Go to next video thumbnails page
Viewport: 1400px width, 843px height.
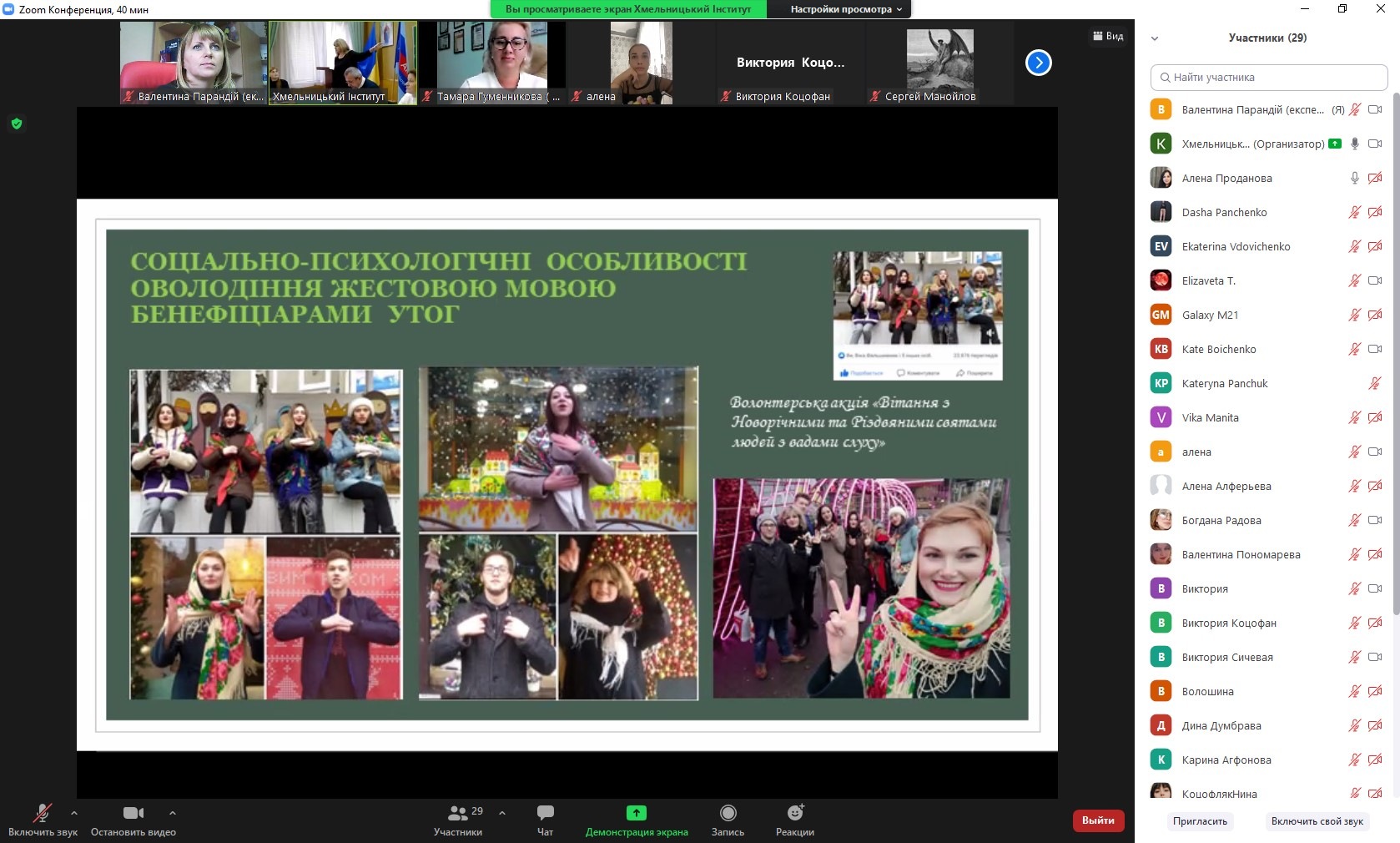coord(1038,63)
